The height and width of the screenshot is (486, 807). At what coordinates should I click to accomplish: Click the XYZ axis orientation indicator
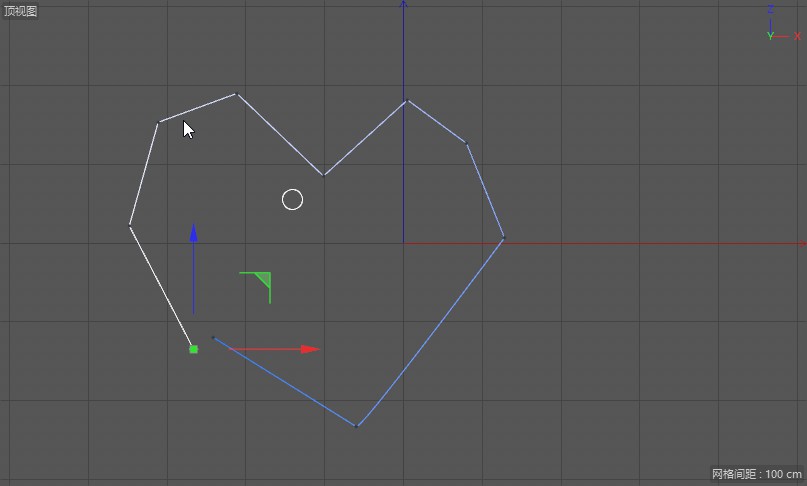click(x=782, y=25)
